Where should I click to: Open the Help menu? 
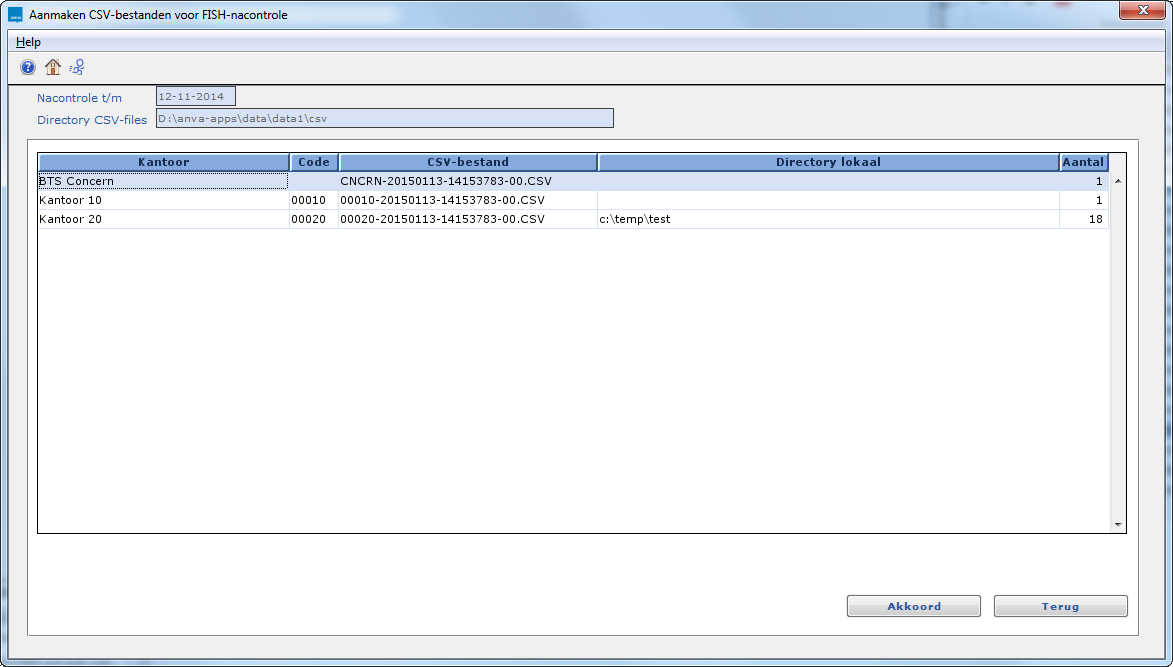tap(28, 42)
